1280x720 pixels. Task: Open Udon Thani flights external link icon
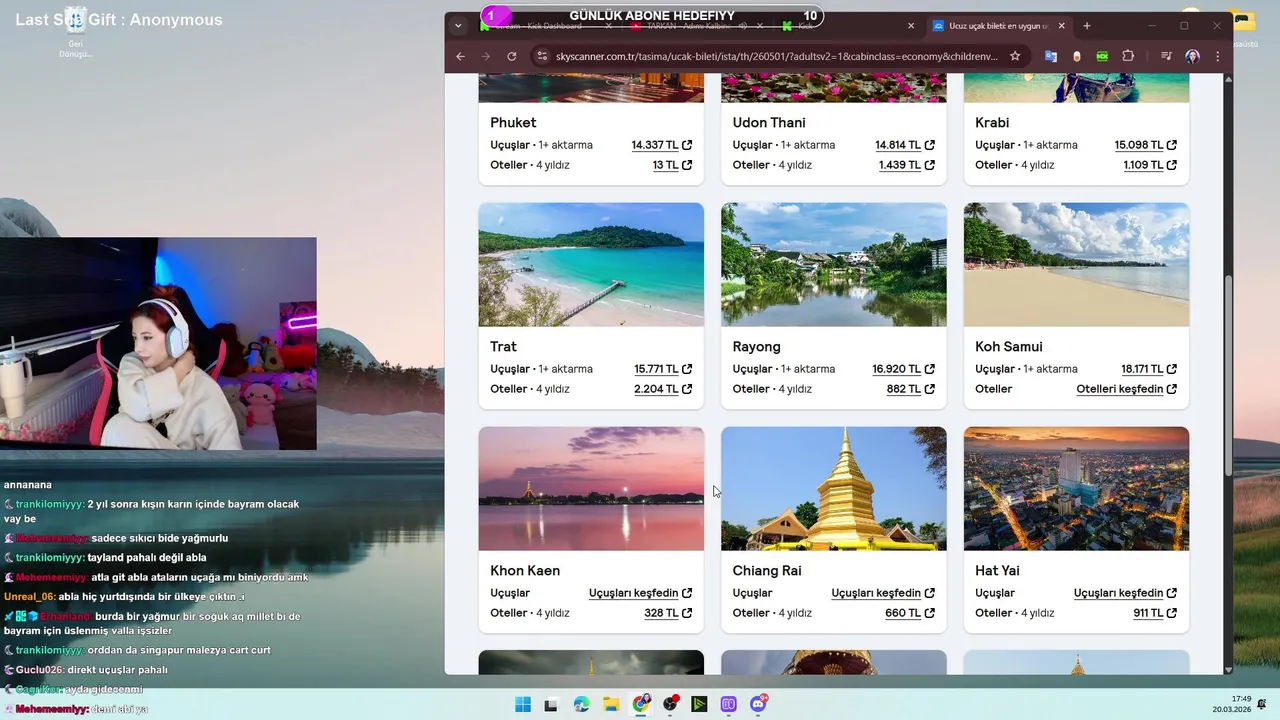click(x=930, y=145)
